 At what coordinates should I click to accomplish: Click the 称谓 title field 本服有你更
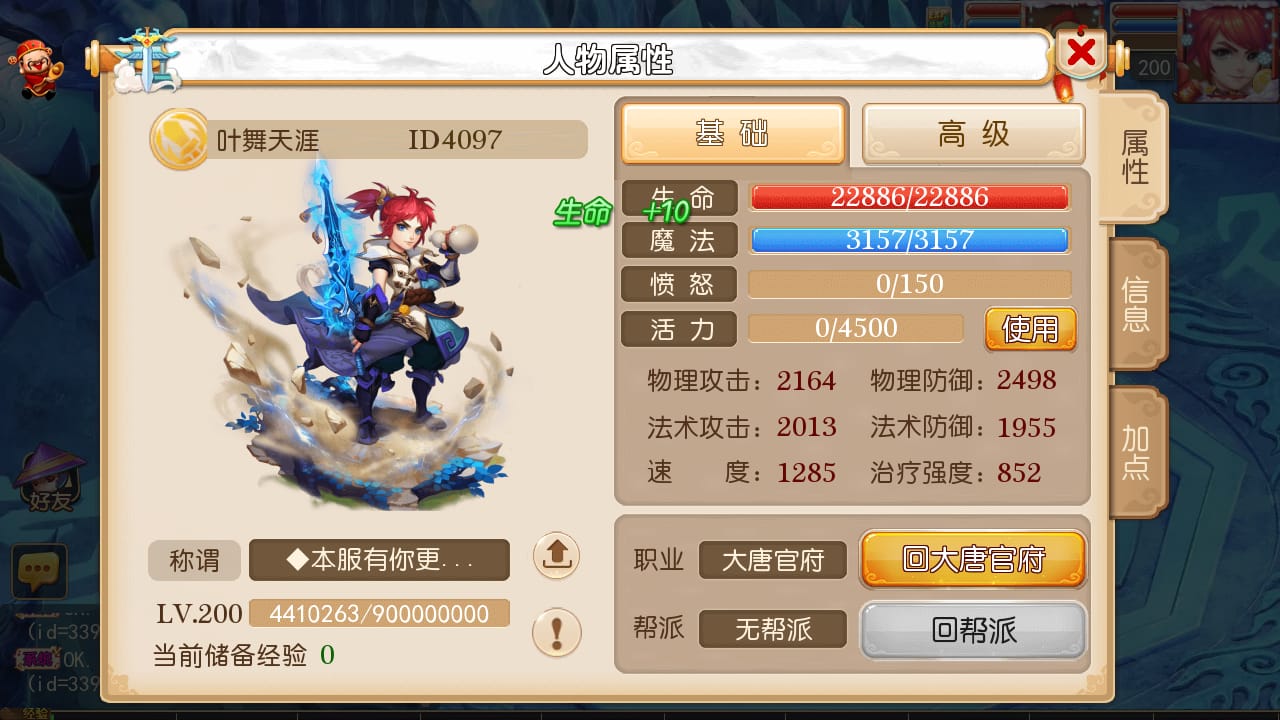[x=379, y=560]
